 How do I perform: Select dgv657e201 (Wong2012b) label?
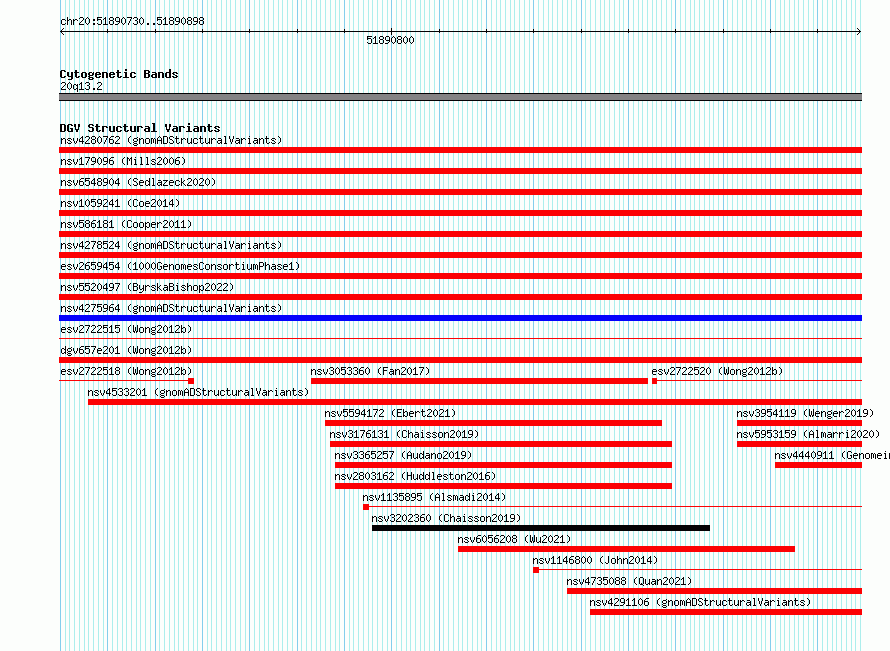[x=126, y=350]
